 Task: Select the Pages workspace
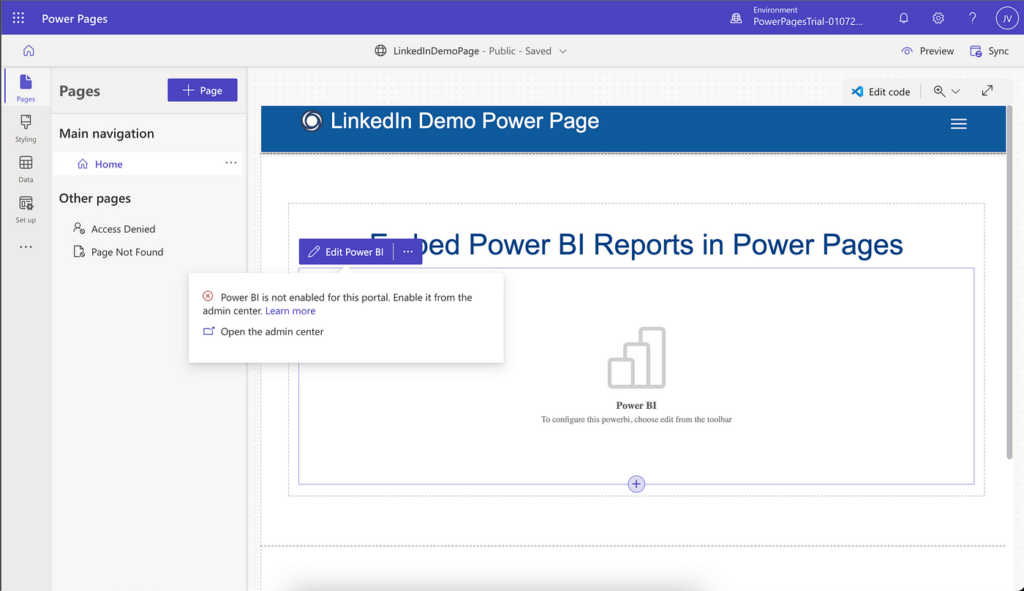pyautogui.click(x=25, y=88)
